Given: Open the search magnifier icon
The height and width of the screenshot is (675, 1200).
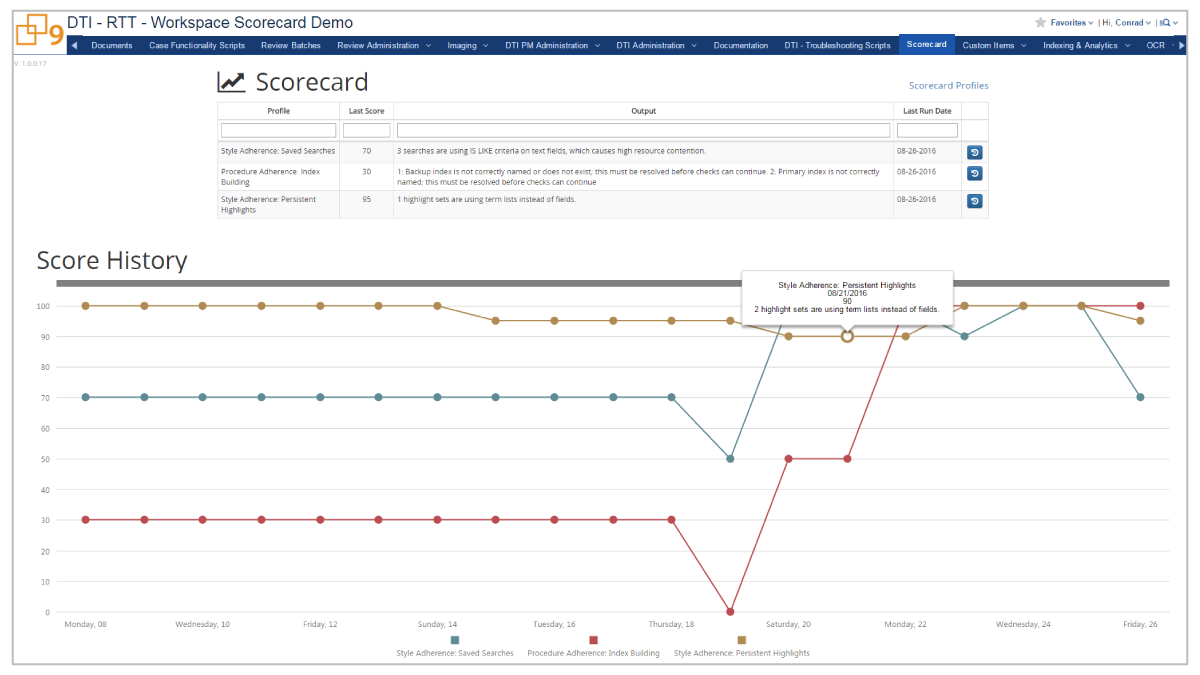Looking at the screenshot, I should coord(1166,22).
